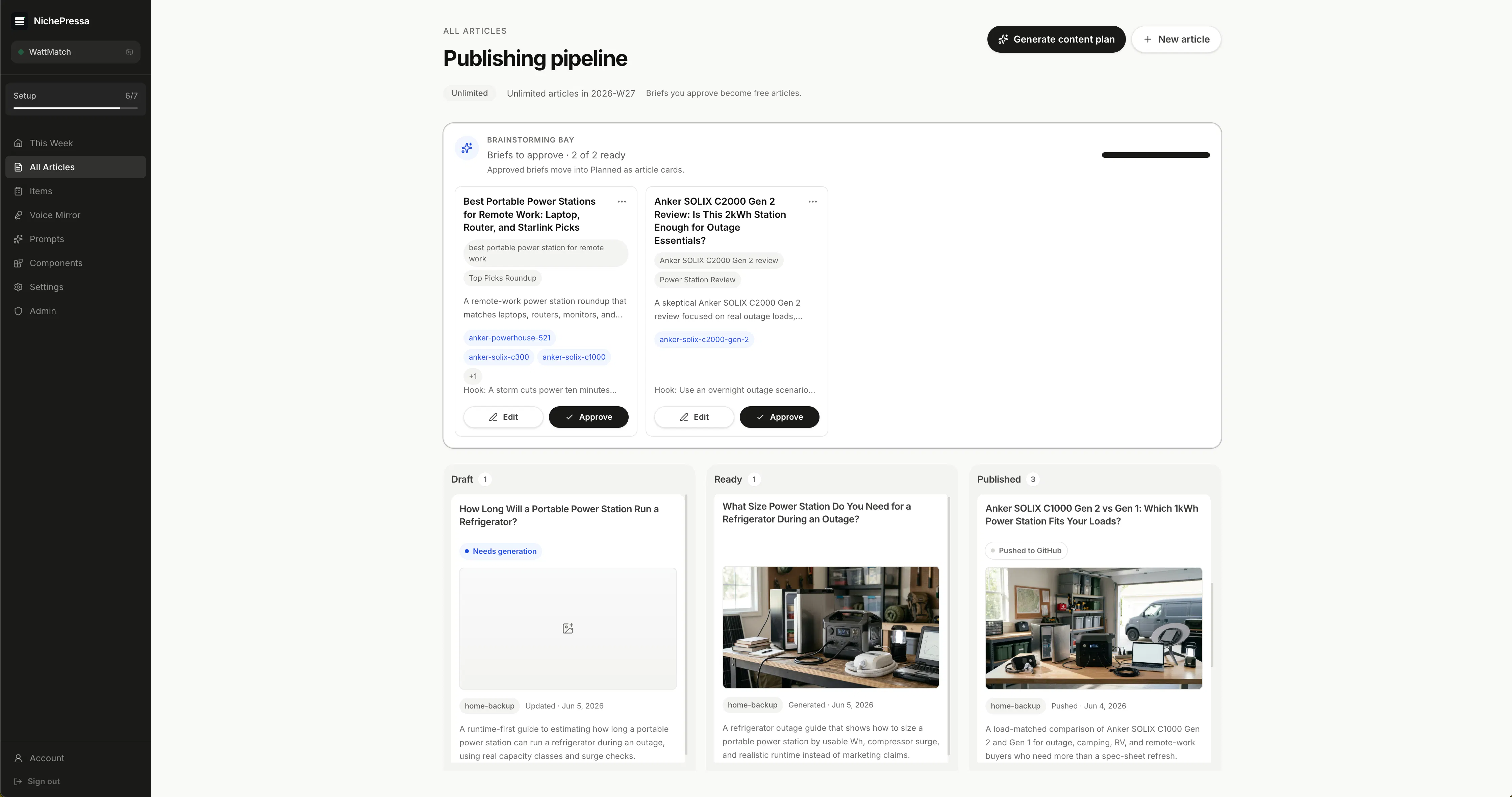Expand the +1 more items chip
This screenshot has width=1512, height=797.
473,376
